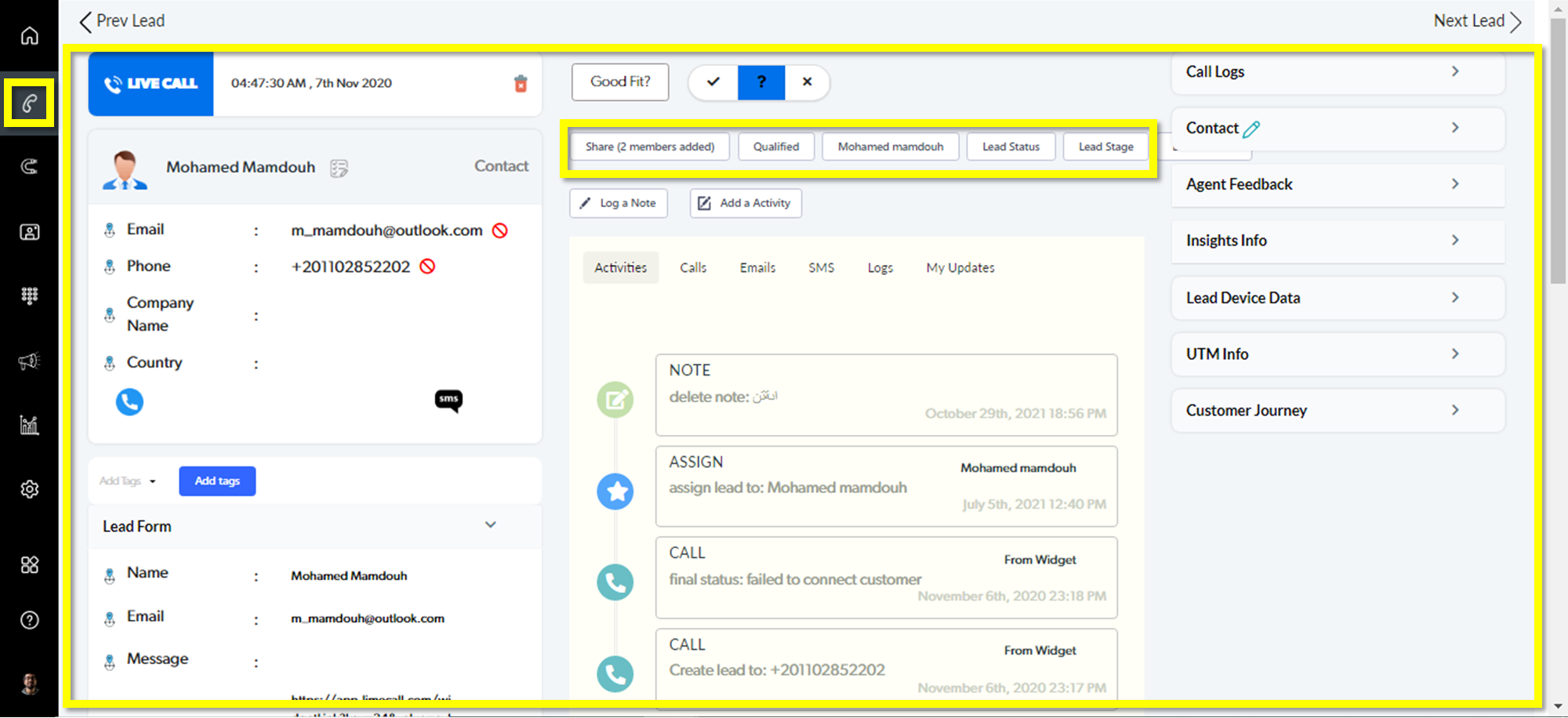Open the black SMS bubble icon

tap(448, 401)
